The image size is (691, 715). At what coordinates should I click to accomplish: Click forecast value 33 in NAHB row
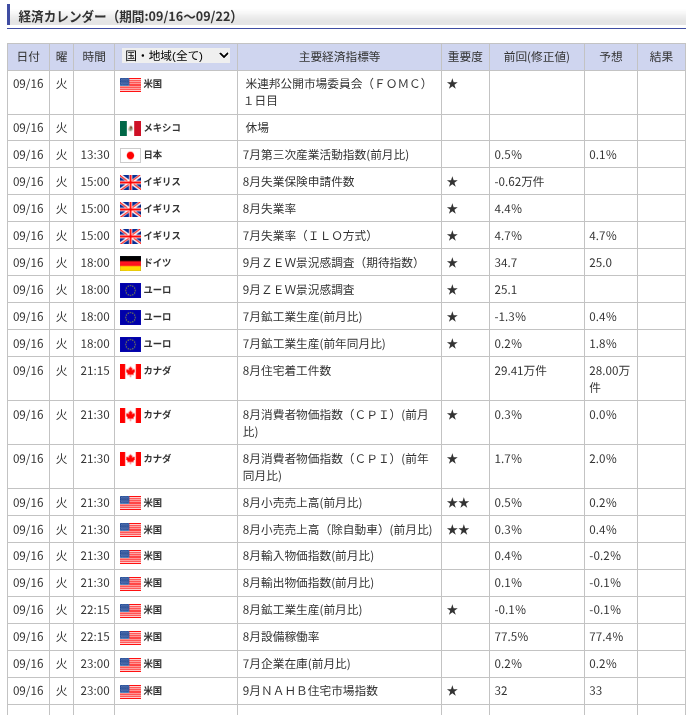click(x=596, y=691)
